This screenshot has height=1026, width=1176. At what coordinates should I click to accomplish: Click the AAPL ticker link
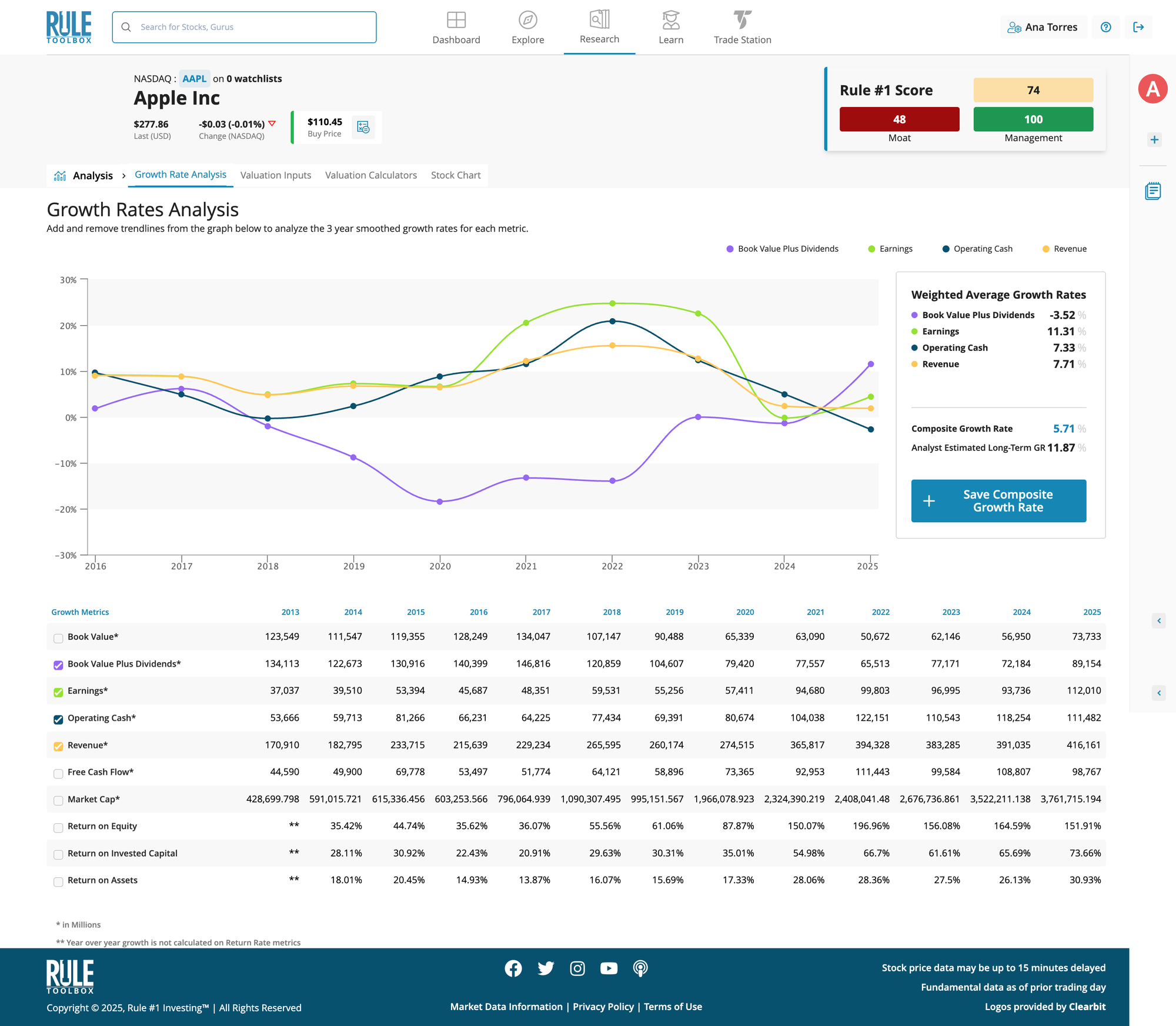pos(194,79)
